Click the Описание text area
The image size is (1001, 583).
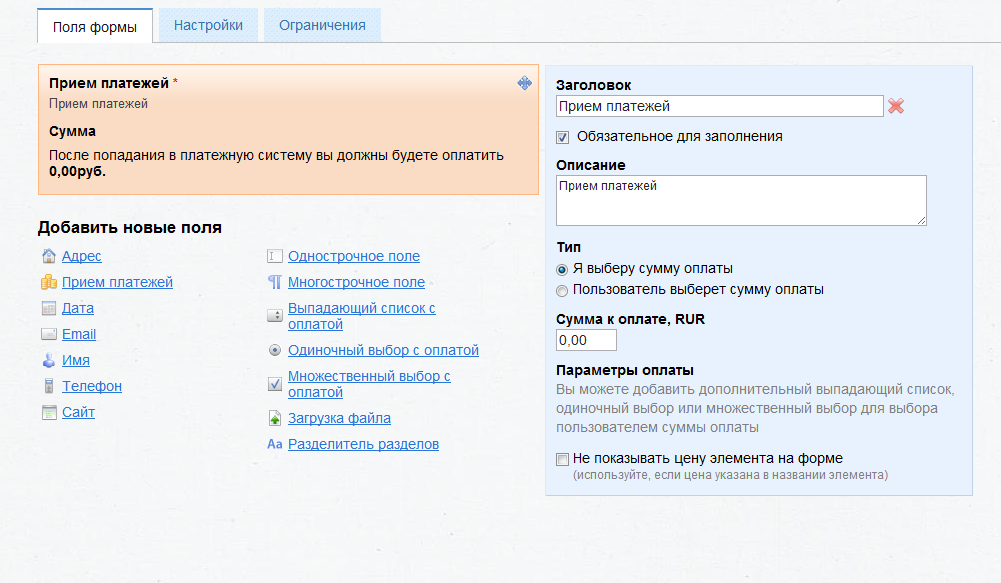click(x=740, y=200)
